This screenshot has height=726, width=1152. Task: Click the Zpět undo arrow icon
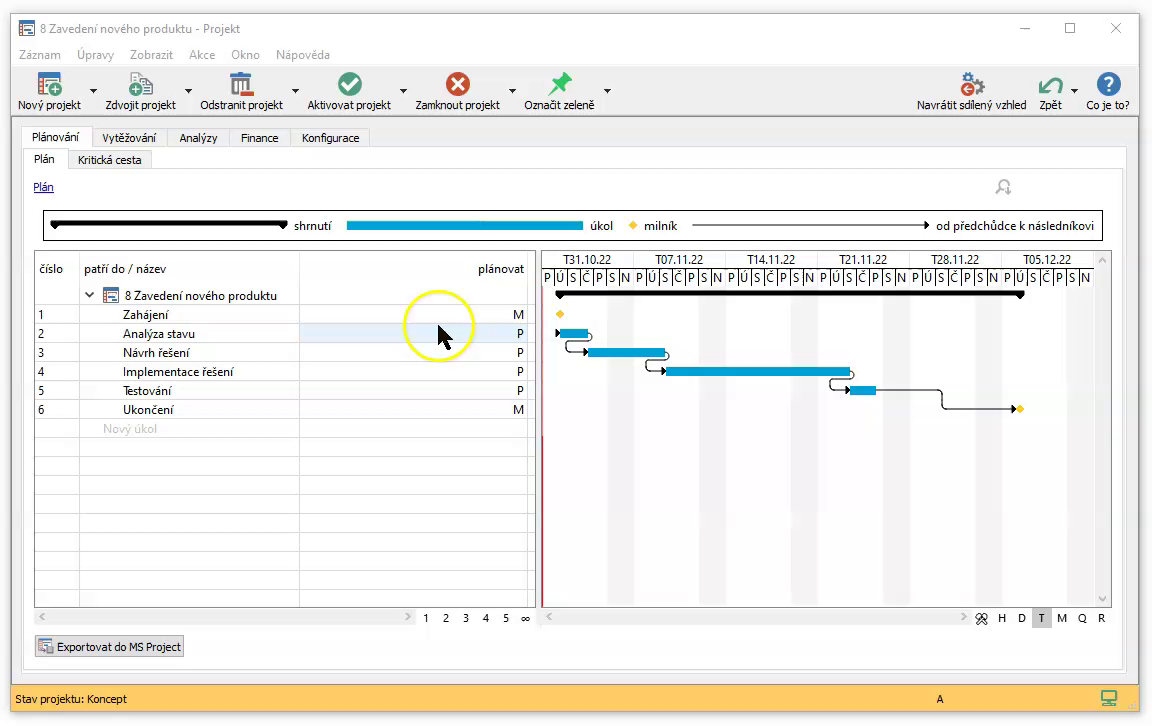coord(1050,85)
